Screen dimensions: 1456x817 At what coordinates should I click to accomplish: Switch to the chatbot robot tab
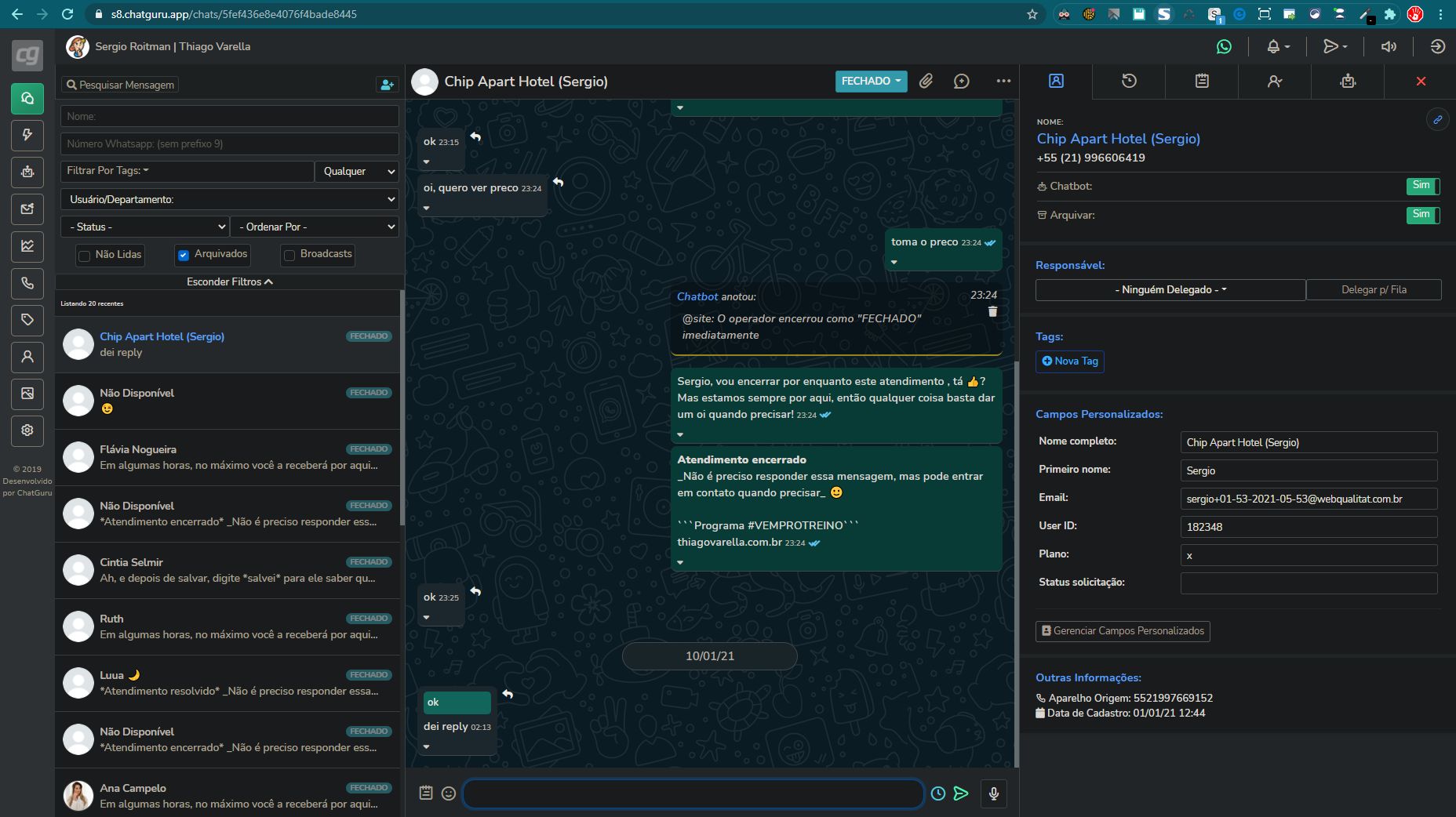[1348, 82]
